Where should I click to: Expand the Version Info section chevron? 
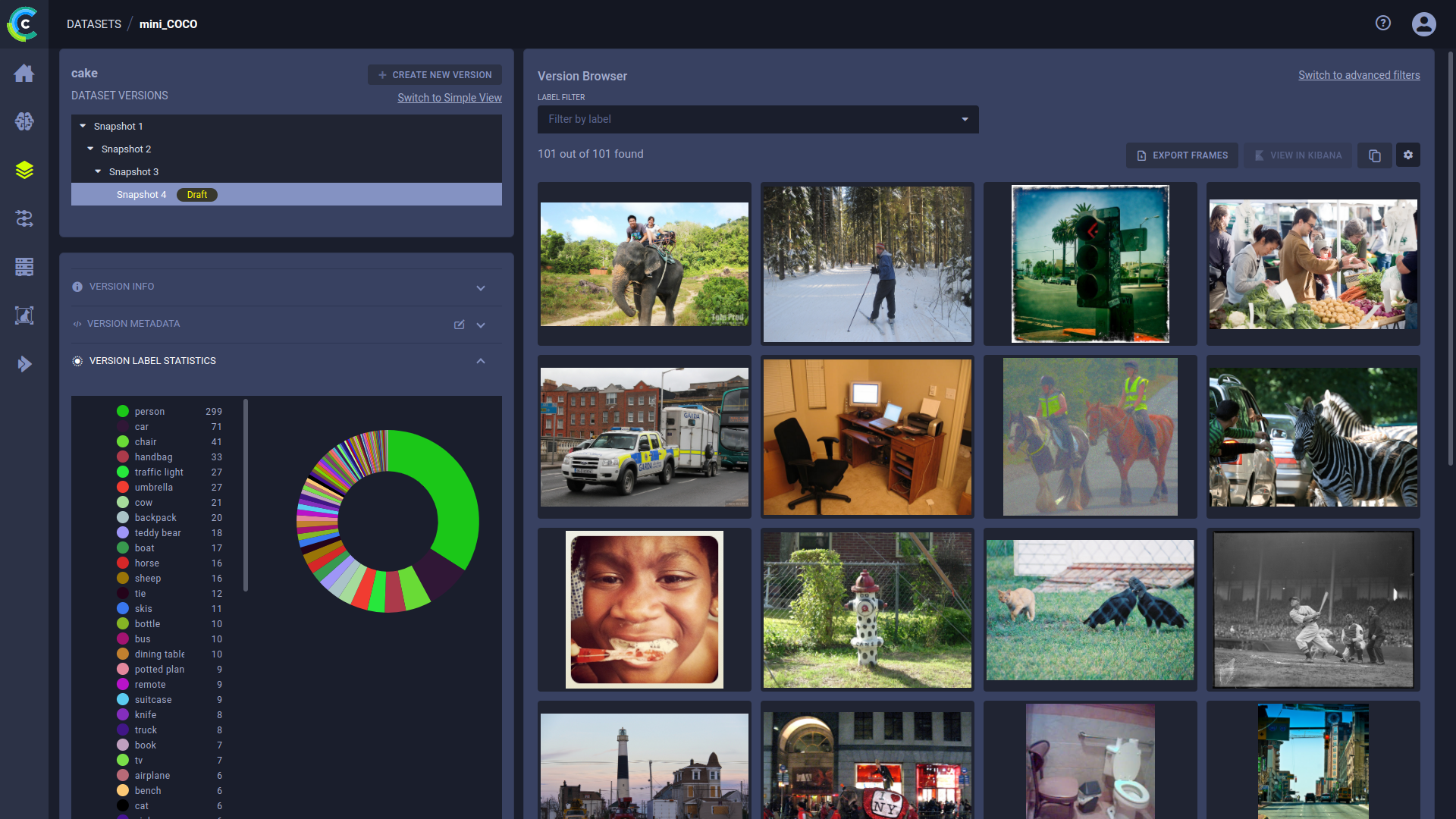coord(481,287)
